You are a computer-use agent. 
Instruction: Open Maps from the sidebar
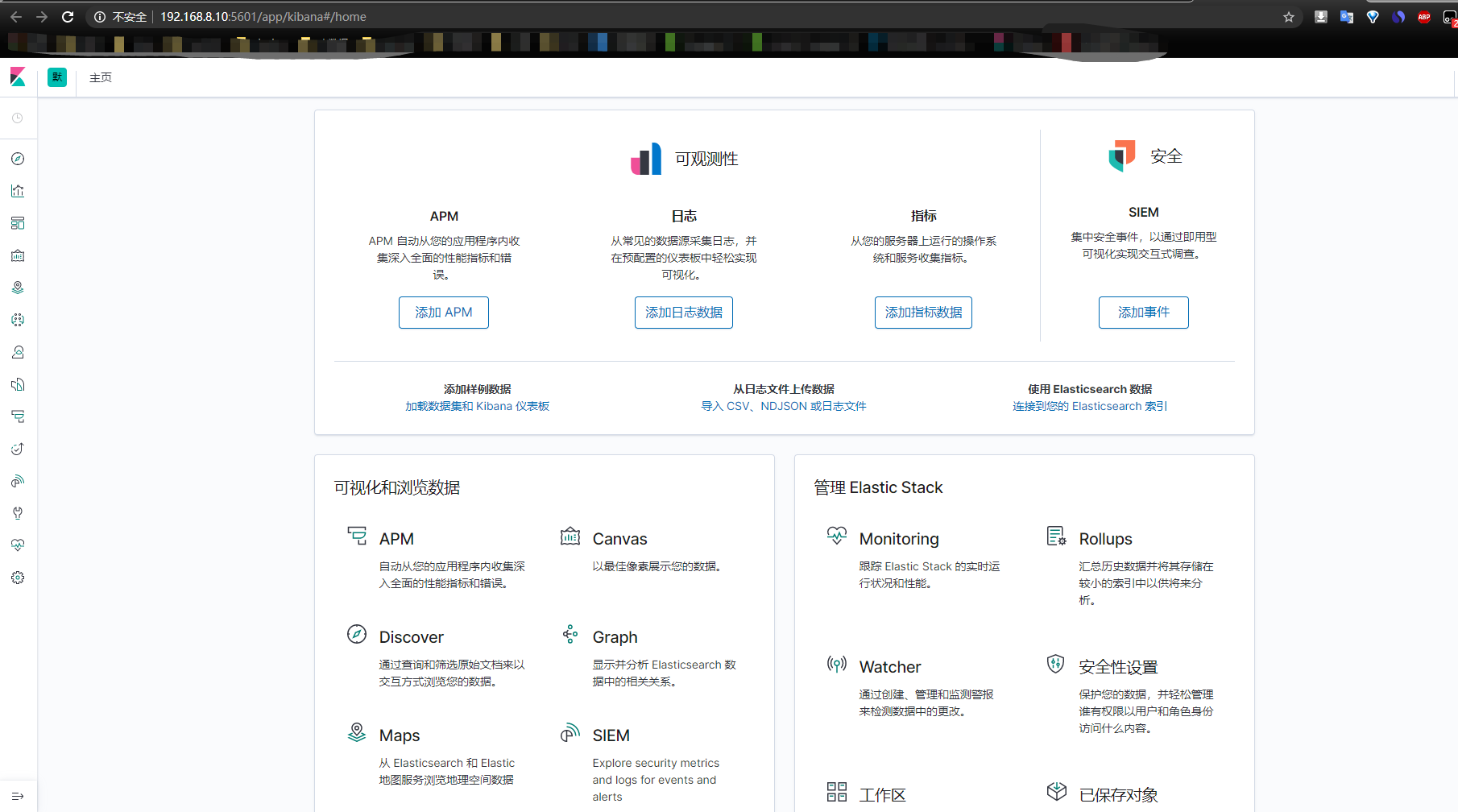point(18,288)
